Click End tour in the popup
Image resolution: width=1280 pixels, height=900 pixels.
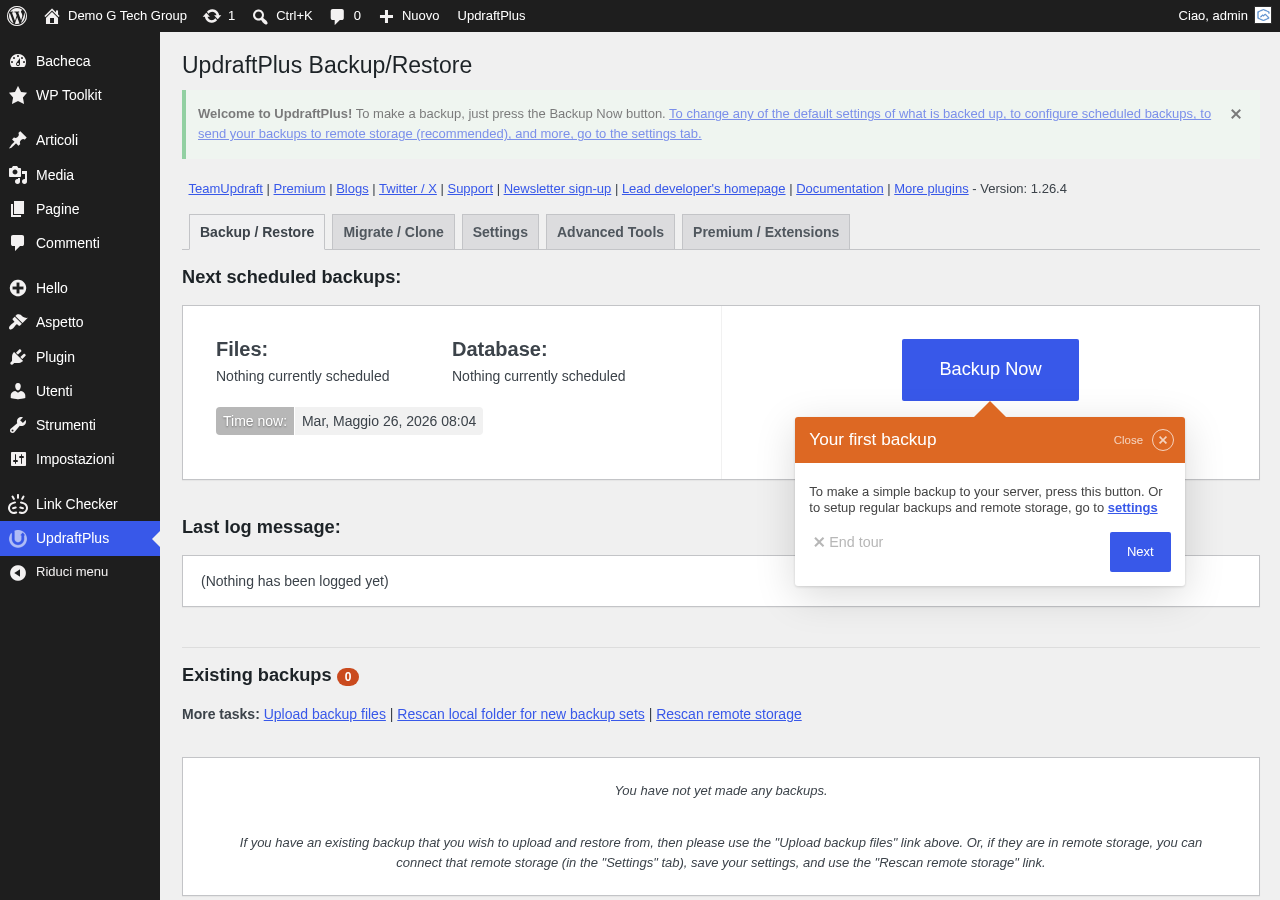coord(848,542)
